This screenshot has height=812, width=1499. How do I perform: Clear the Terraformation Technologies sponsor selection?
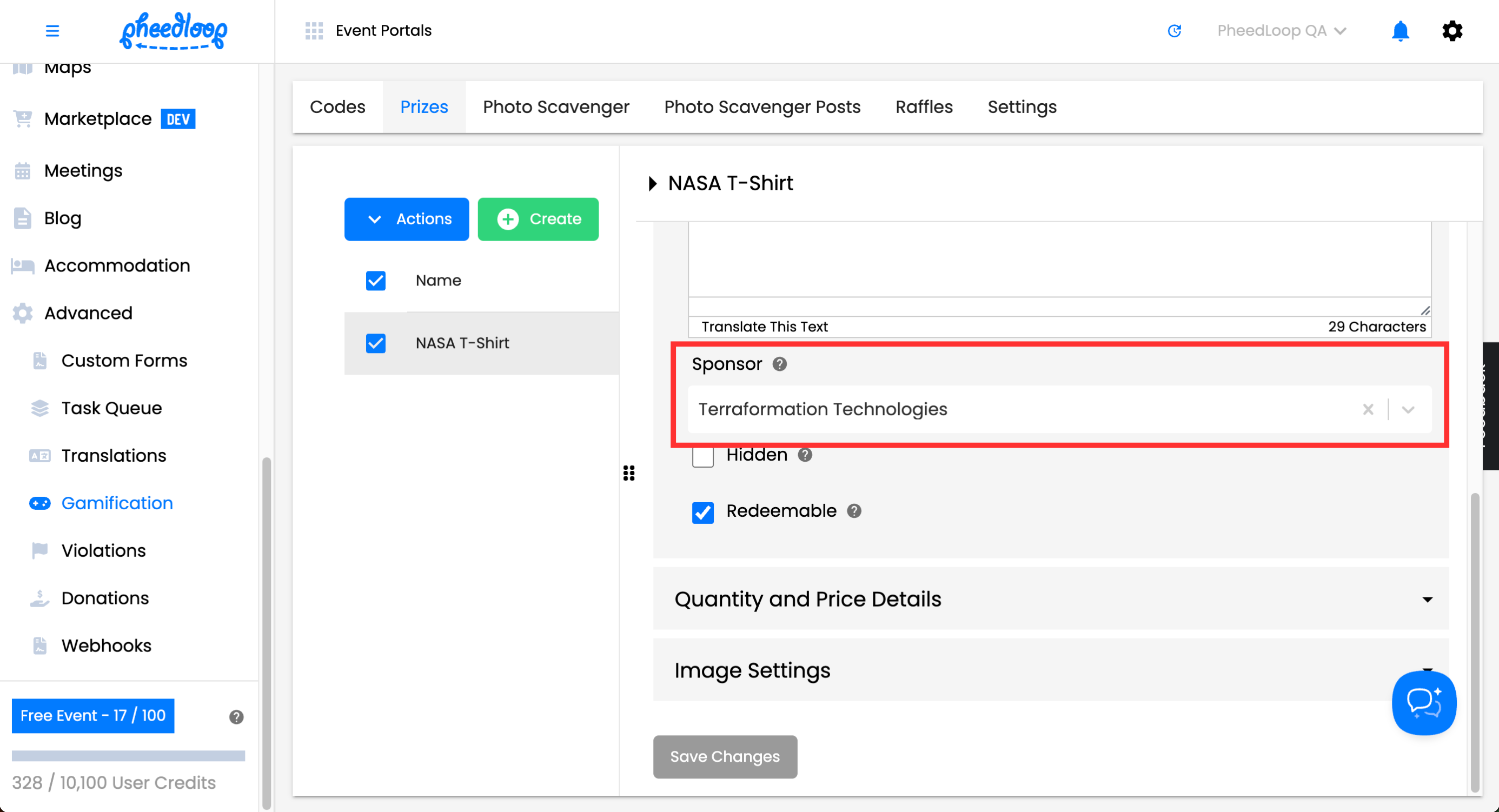point(1368,409)
